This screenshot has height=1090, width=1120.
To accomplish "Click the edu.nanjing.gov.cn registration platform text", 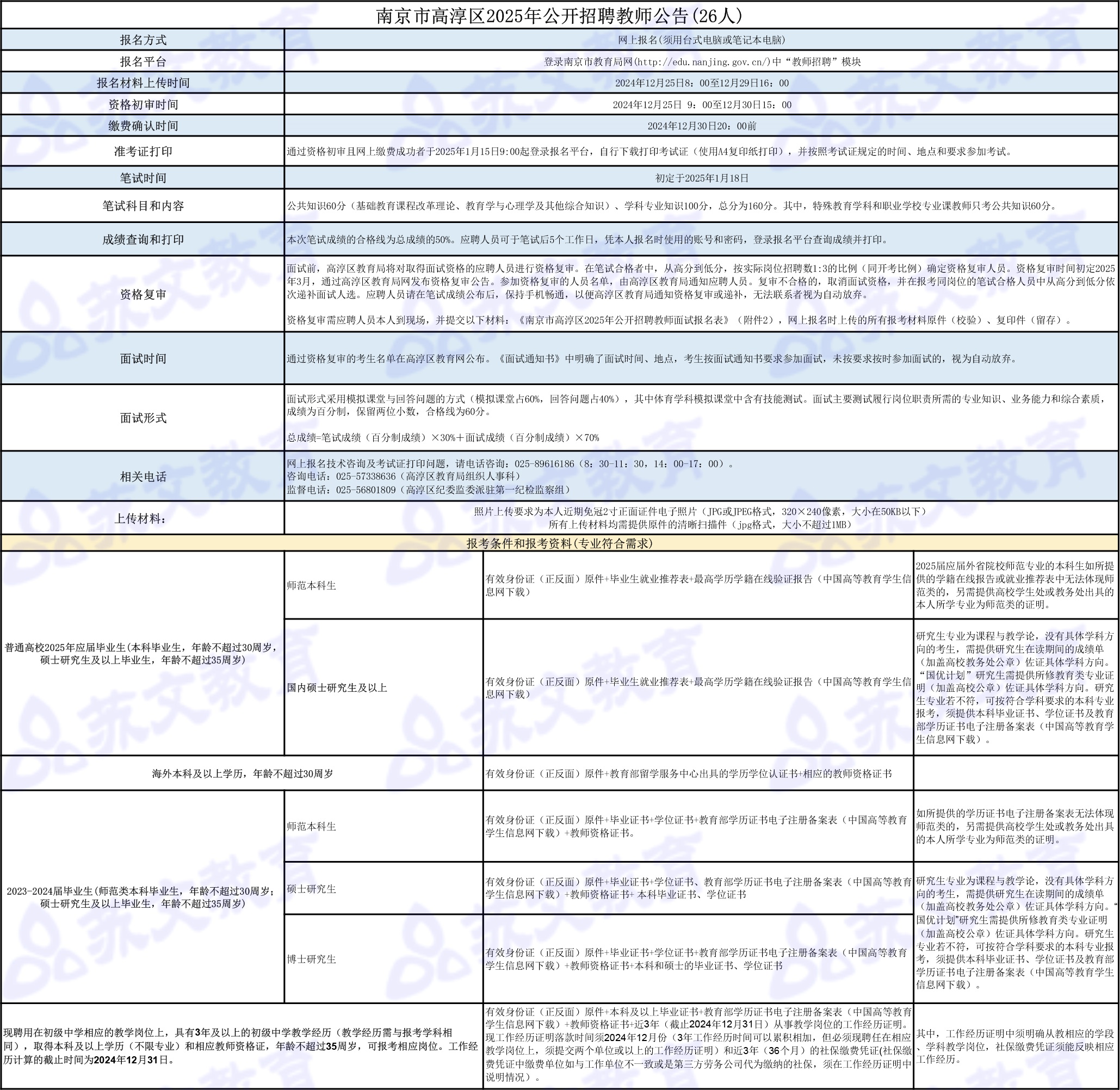I will pos(702,61).
